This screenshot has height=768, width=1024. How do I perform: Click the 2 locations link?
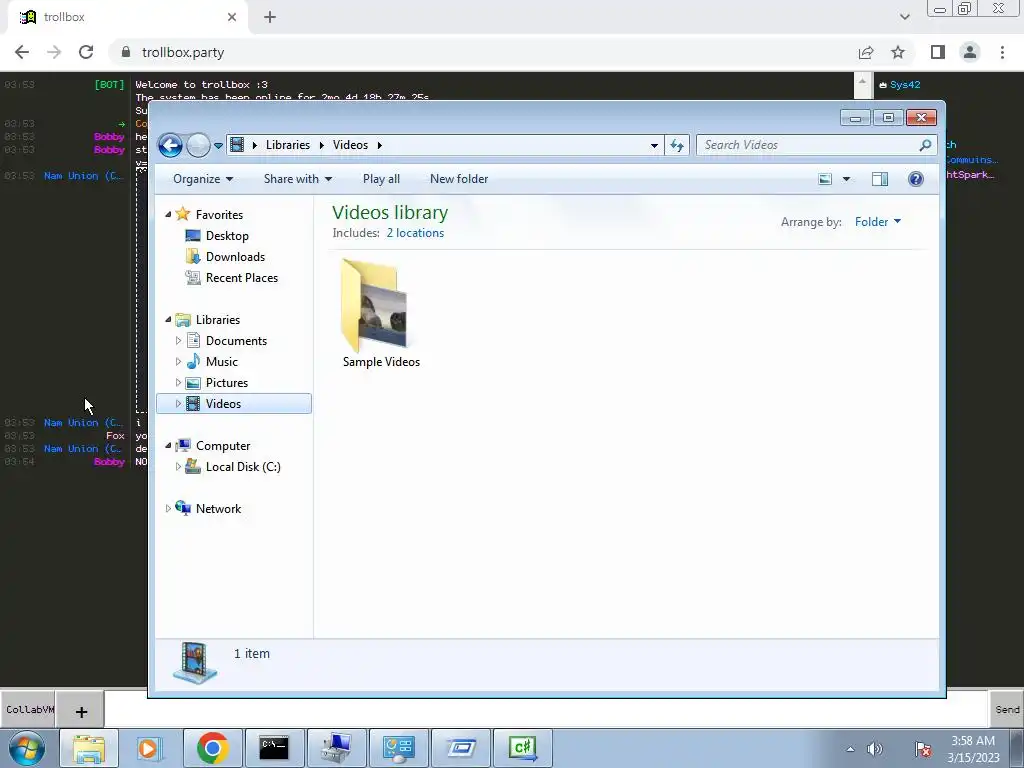click(x=415, y=233)
